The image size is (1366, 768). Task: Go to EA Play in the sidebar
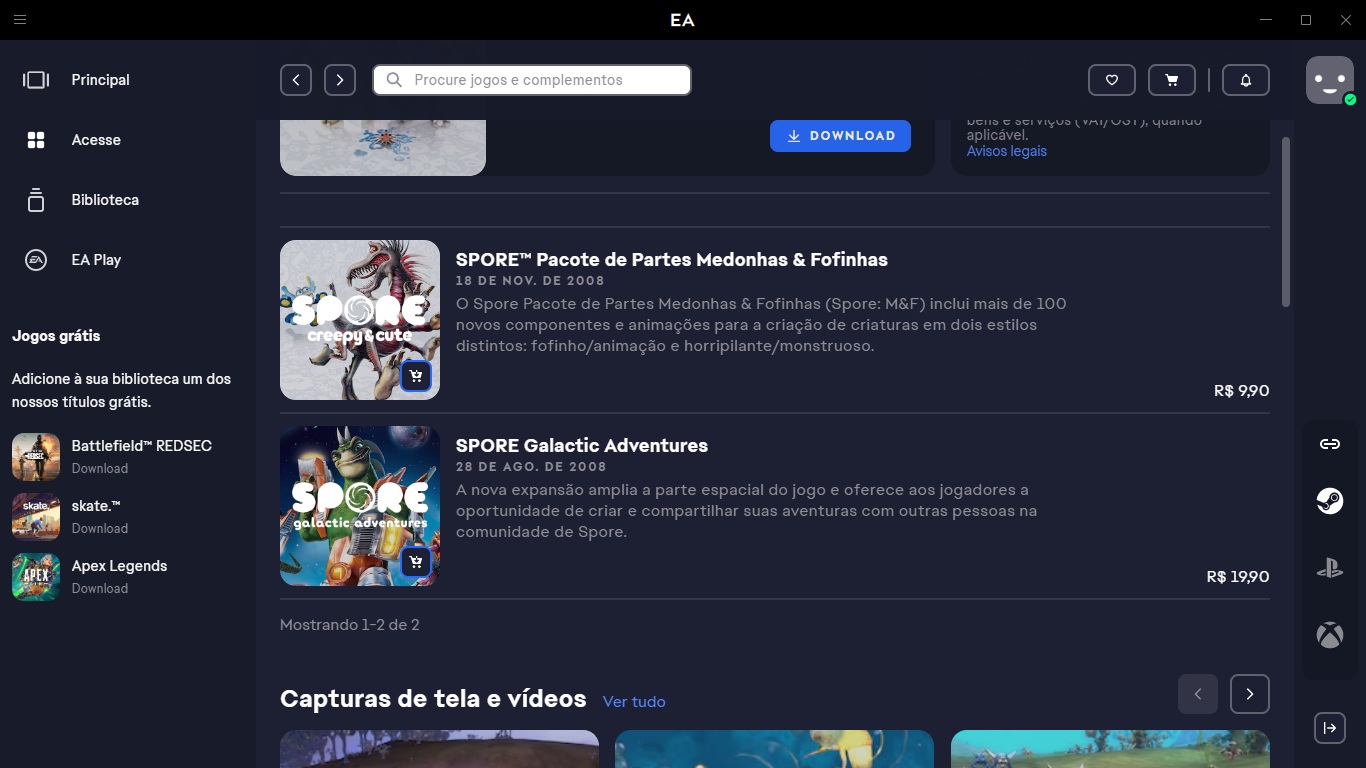tap(96, 260)
